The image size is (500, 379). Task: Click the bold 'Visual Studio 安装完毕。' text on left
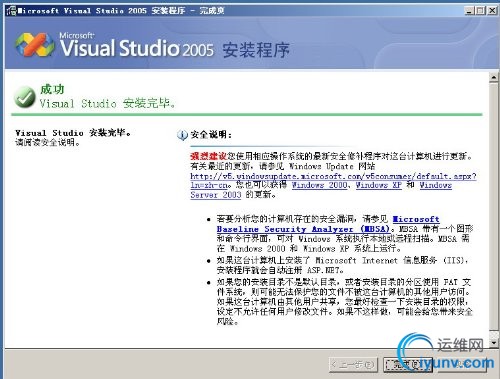click(73, 133)
